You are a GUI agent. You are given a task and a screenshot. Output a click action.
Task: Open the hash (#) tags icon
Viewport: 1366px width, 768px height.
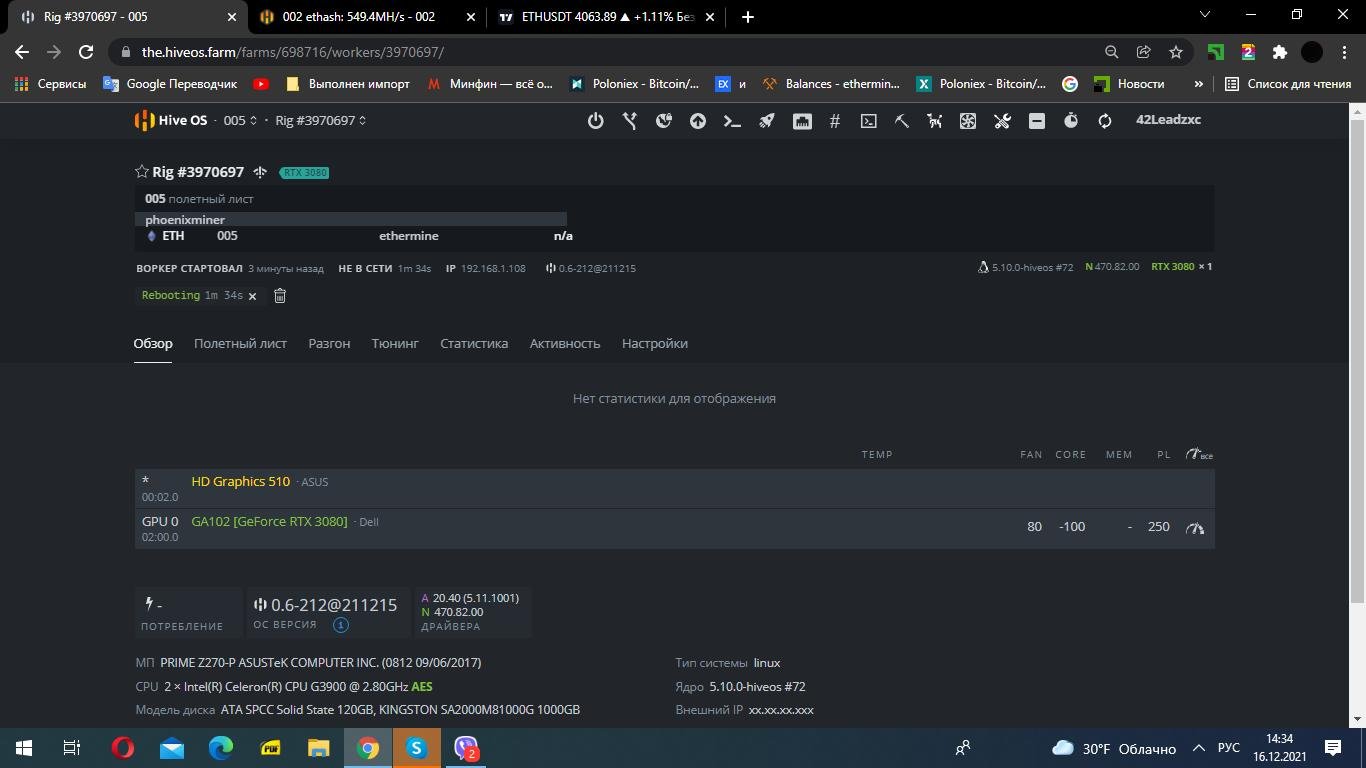tap(835, 120)
